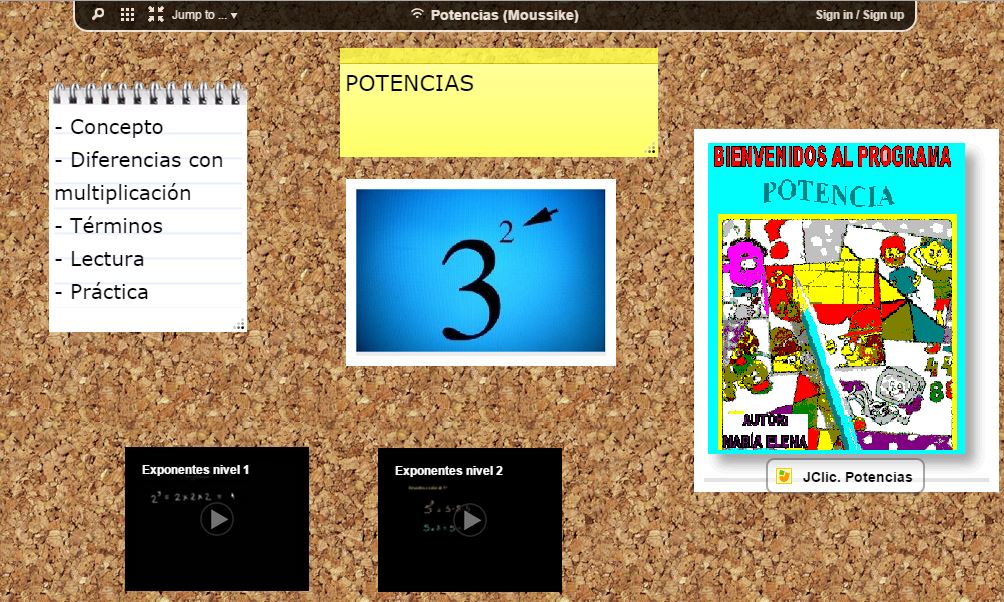Image resolution: width=1004 pixels, height=602 pixels.
Task: Click the Exponentes nivel 2 title text
Action: [448, 471]
